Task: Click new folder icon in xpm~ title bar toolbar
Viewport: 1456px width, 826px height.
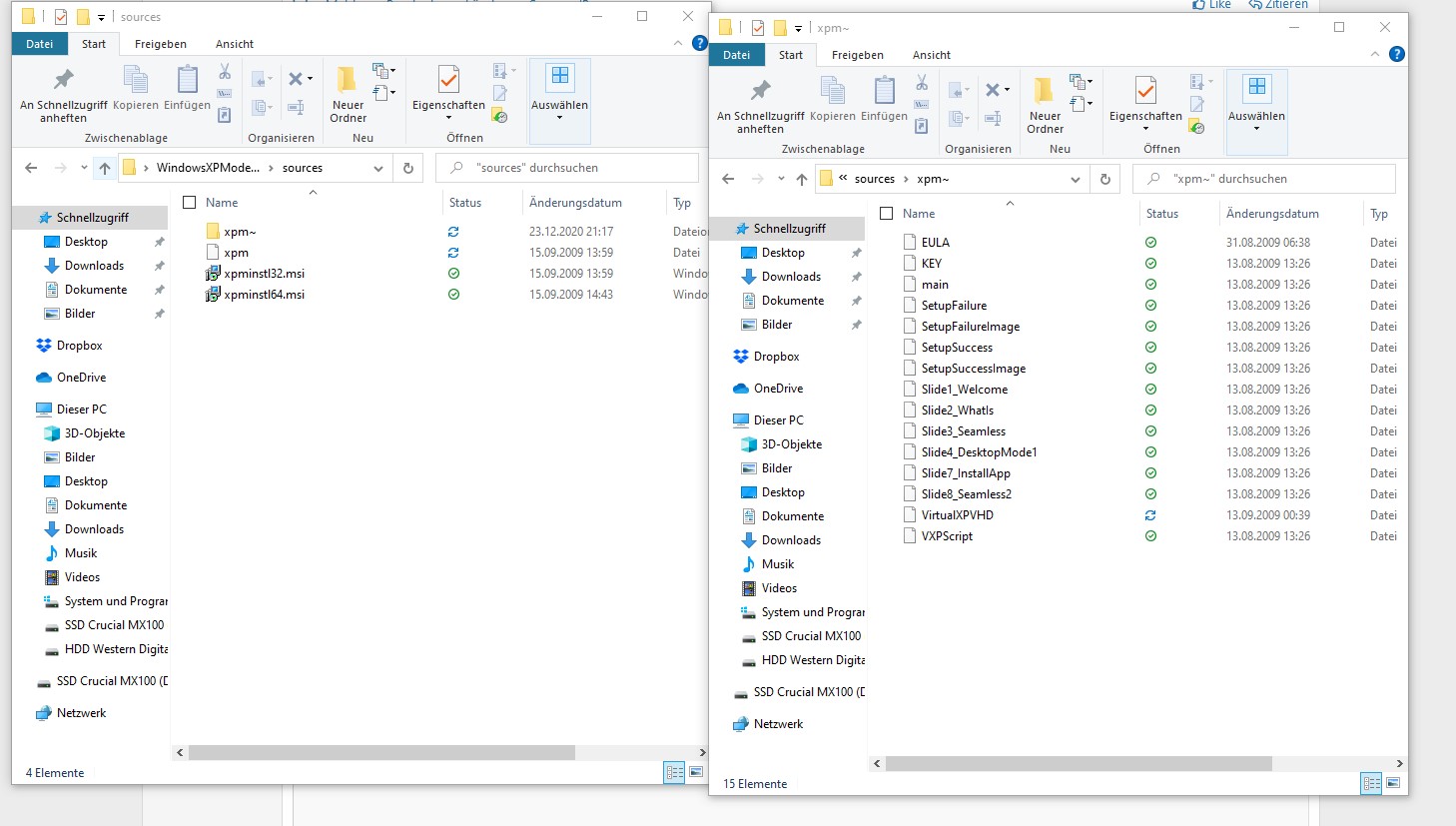Action: point(780,28)
